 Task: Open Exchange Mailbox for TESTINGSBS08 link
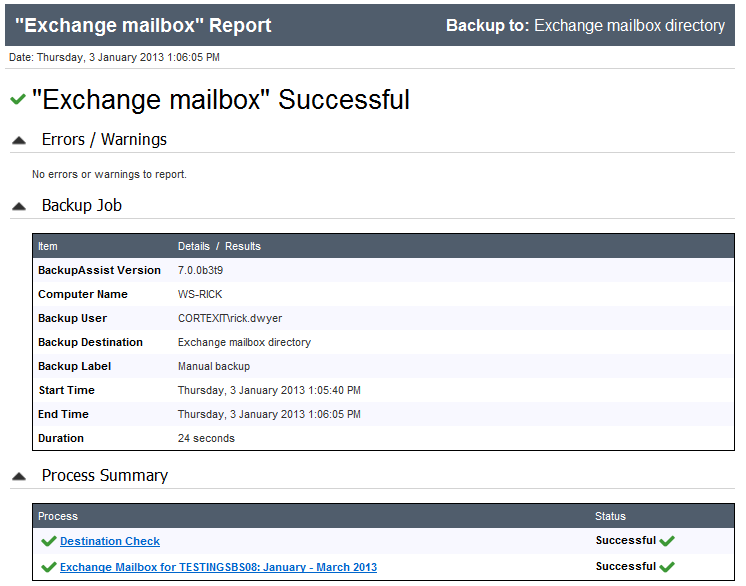pos(218,567)
